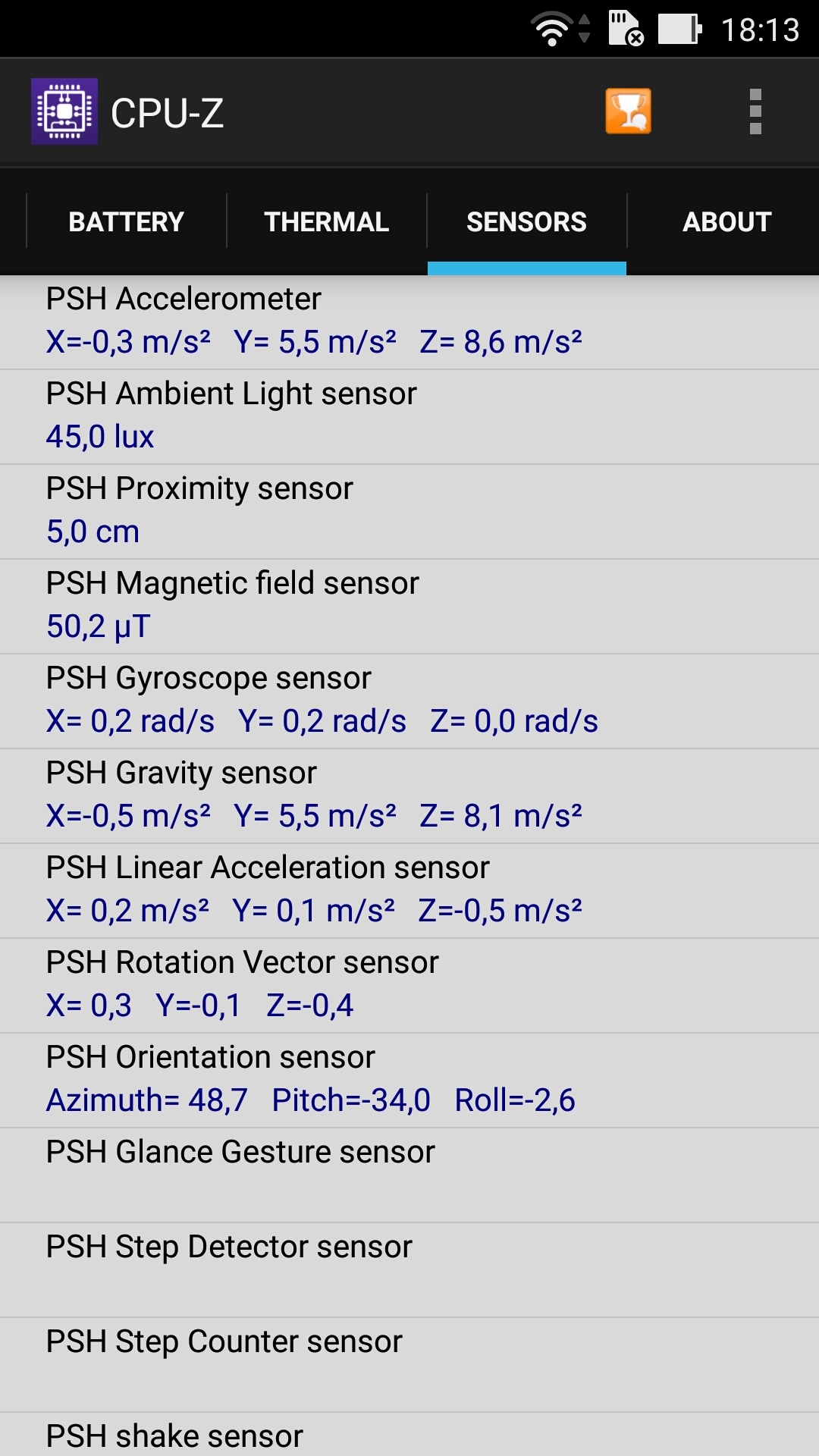The image size is (819, 1456).
Task: Tap the PSH Orientation sensor entry
Action: (x=409, y=1081)
